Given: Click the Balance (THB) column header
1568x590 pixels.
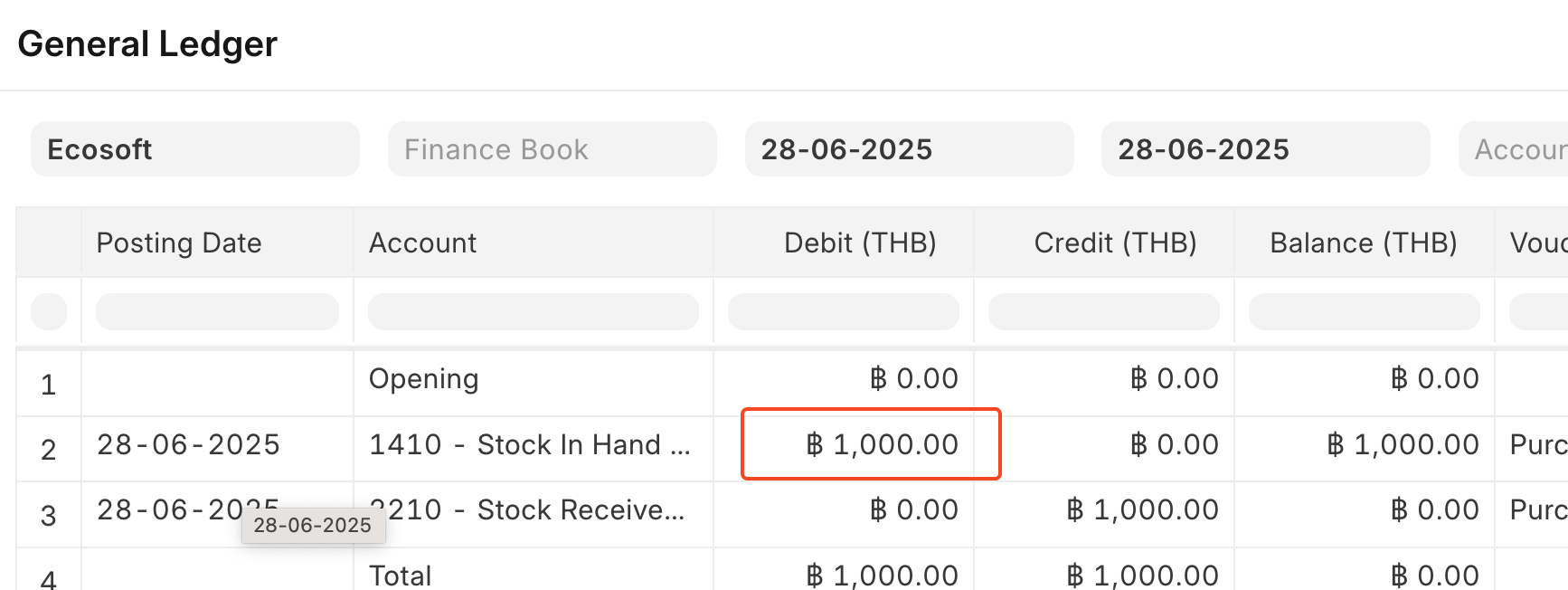Looking at the screenshot, I should [x=1365, y=243].
